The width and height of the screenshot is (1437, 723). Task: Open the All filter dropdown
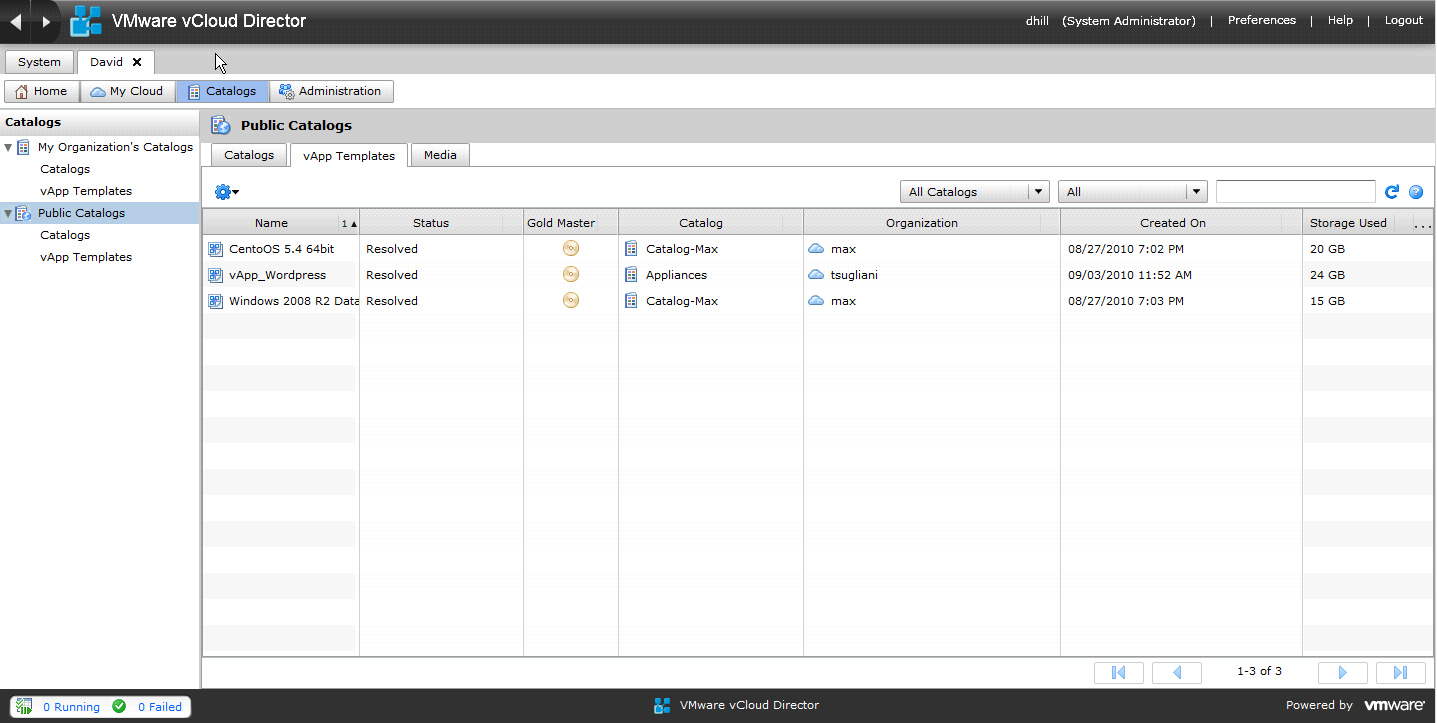(x=1133, y=192)
